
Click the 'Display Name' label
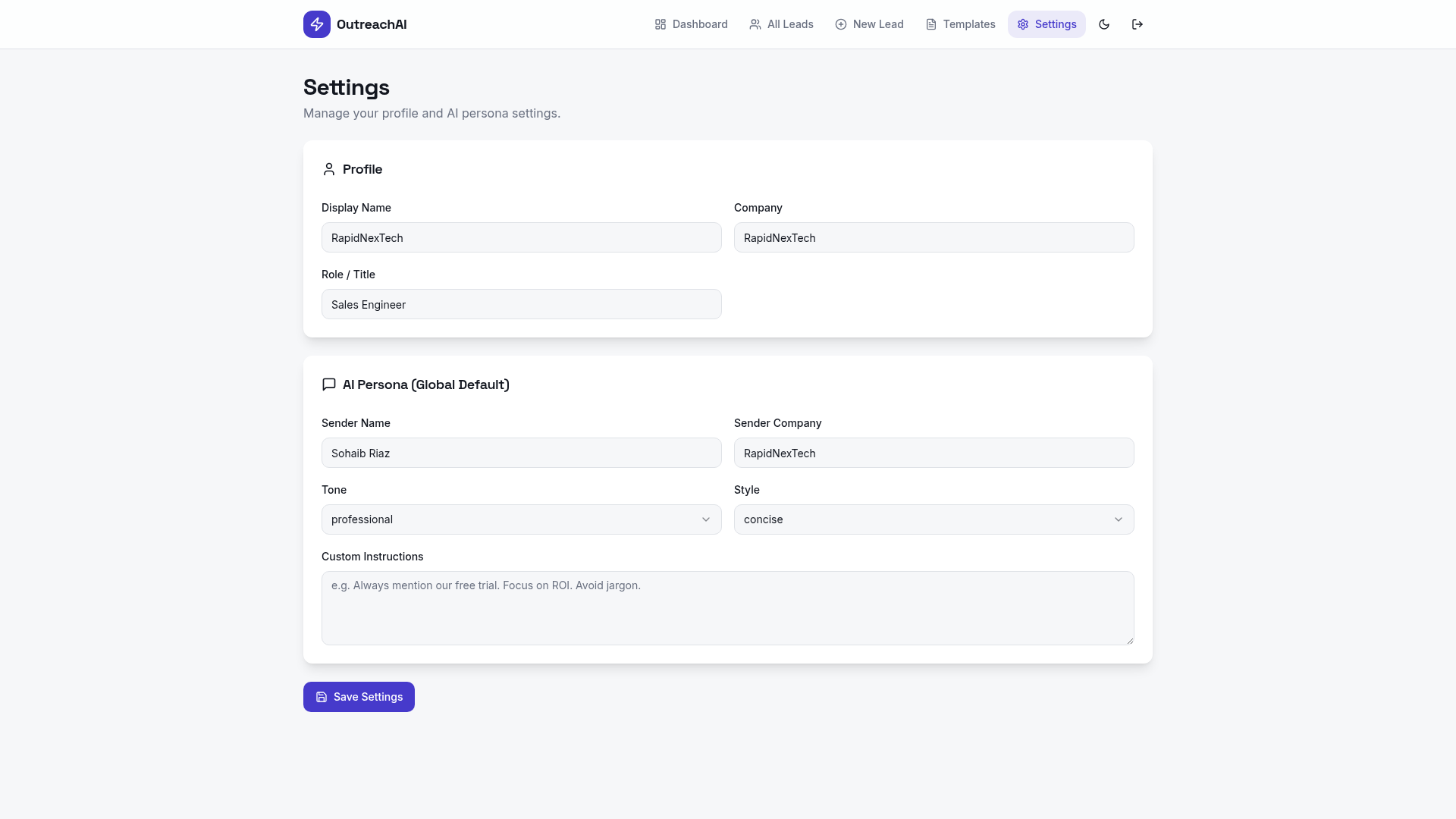[356, 208]
